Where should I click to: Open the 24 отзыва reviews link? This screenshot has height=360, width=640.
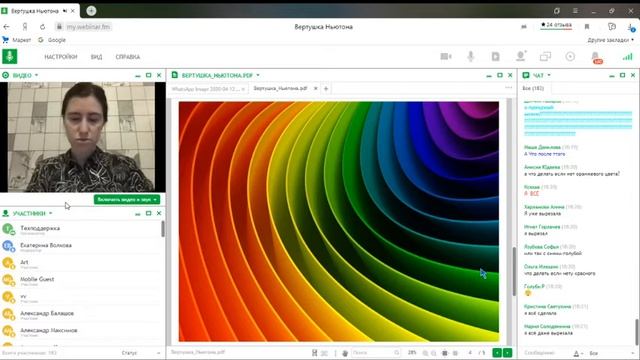pos(556,25)
